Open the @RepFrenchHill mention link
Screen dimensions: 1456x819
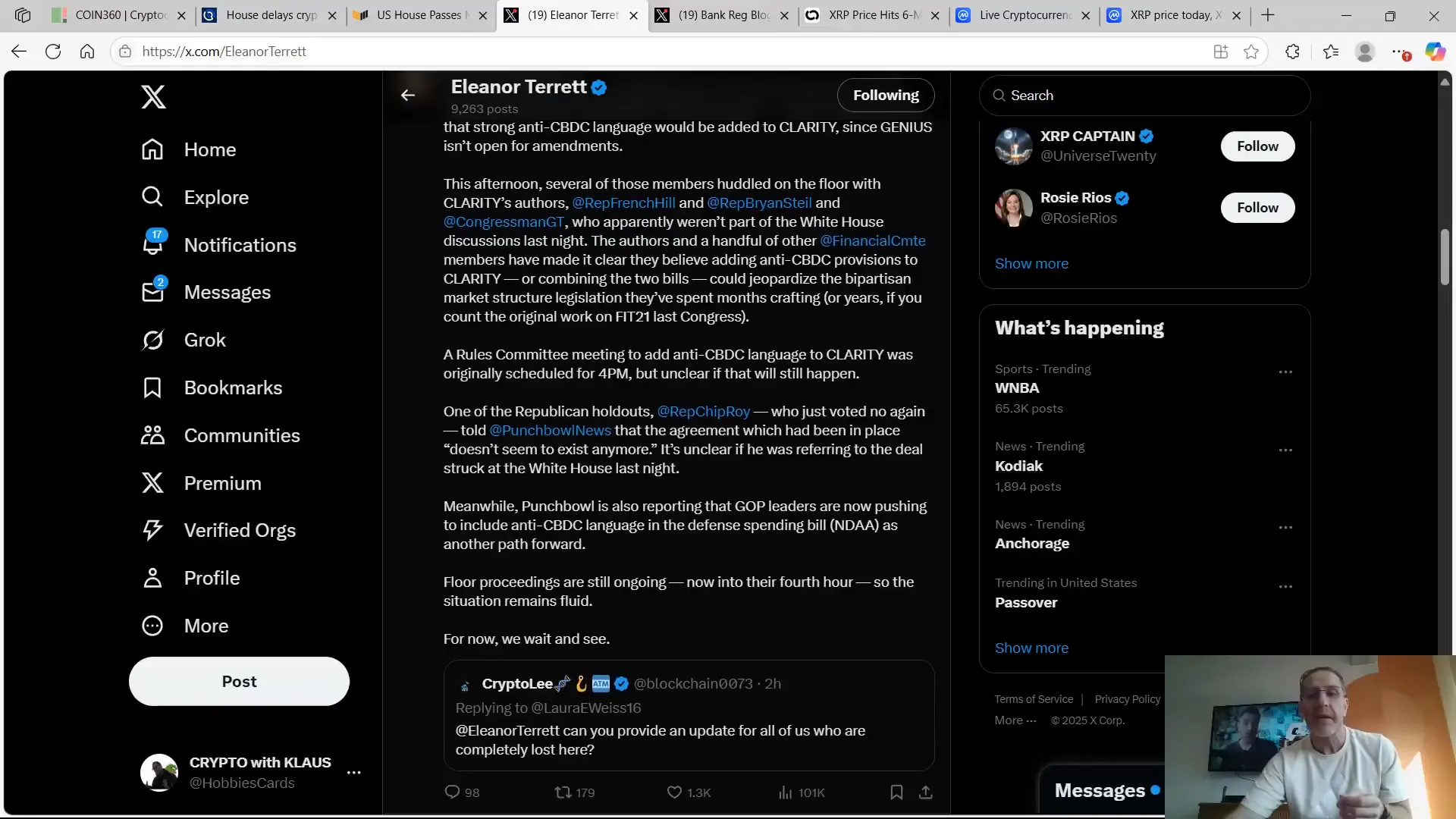[x=623, y=202]
